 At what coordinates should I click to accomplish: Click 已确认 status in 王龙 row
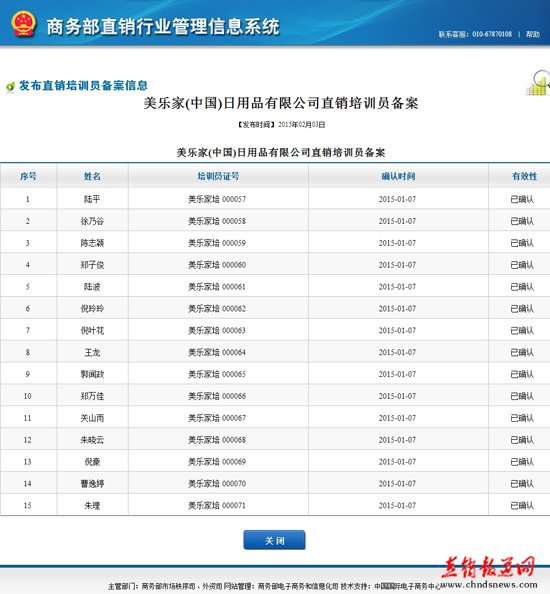click(x=522, y=352)
